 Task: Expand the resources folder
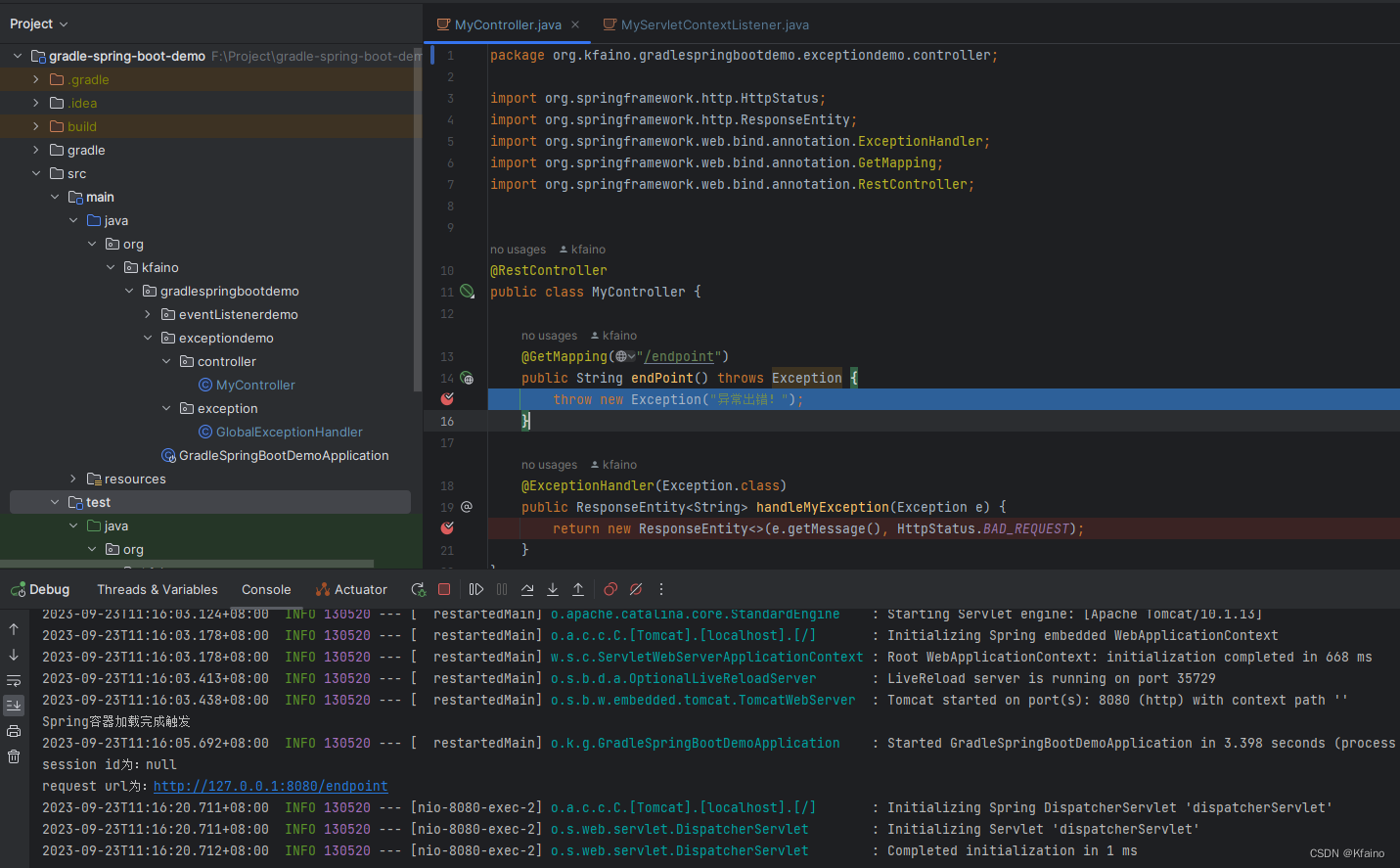[x=73, y=479]
